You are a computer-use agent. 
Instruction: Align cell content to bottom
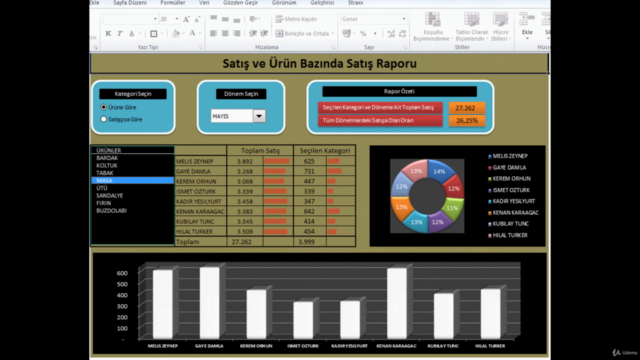(x=236, y=19)
